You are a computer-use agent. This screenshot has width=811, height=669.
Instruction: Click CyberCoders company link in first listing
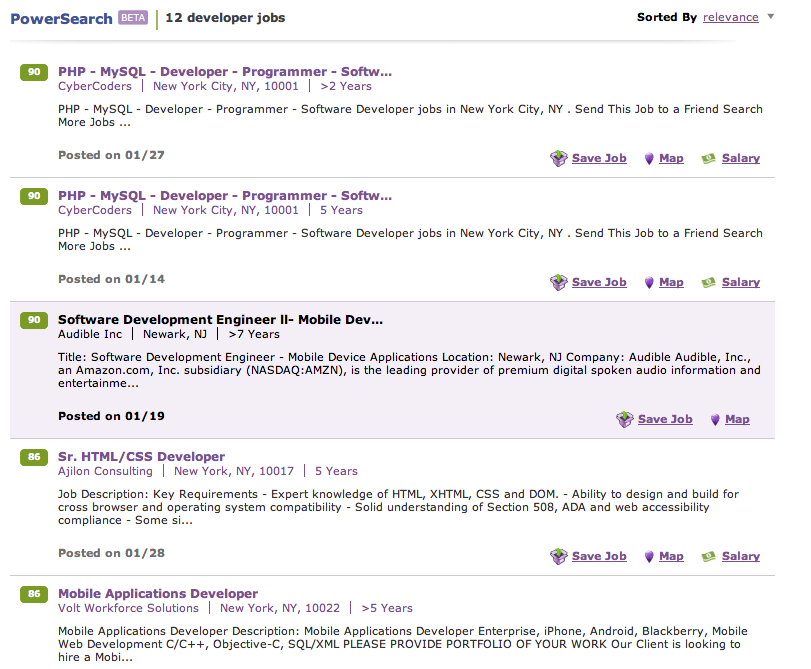click(x=95, y=86)
